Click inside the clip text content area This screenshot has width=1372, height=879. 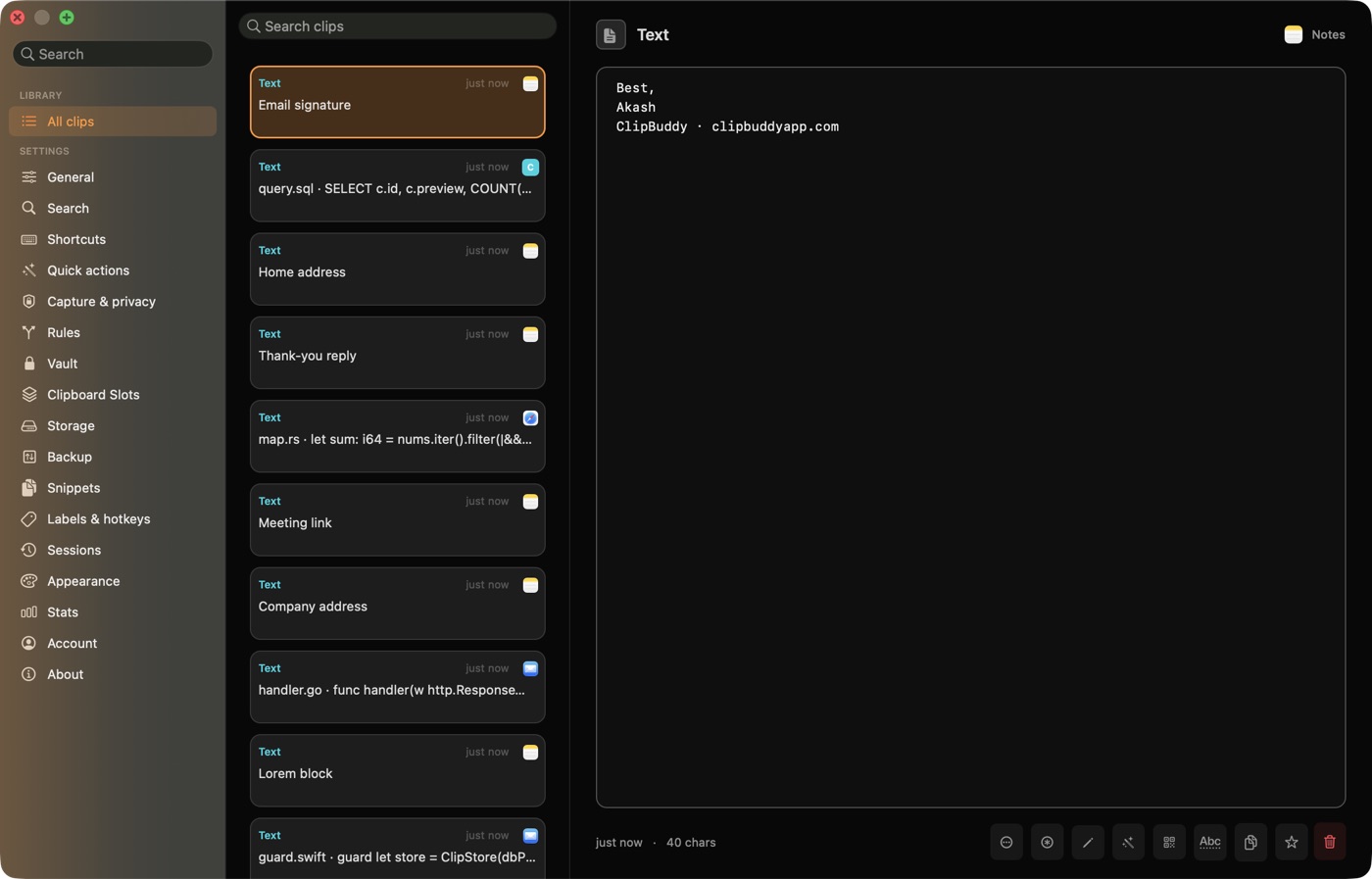[x=970, y=437]
